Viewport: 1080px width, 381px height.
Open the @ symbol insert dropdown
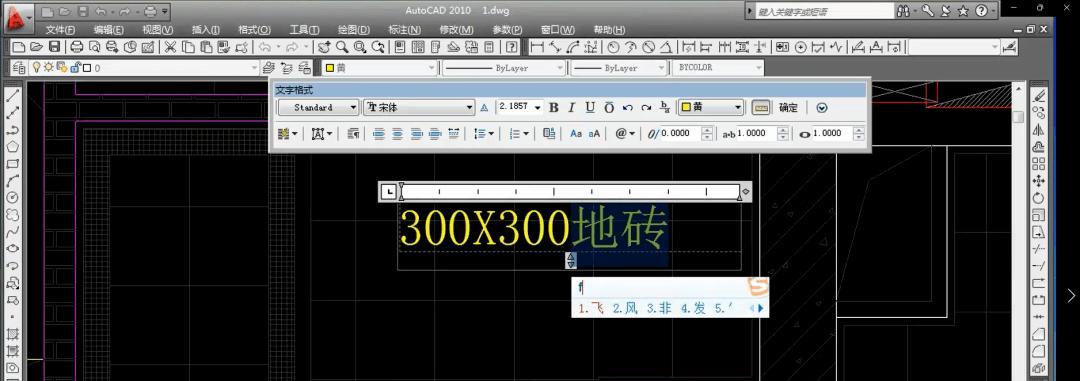point(625,134)
